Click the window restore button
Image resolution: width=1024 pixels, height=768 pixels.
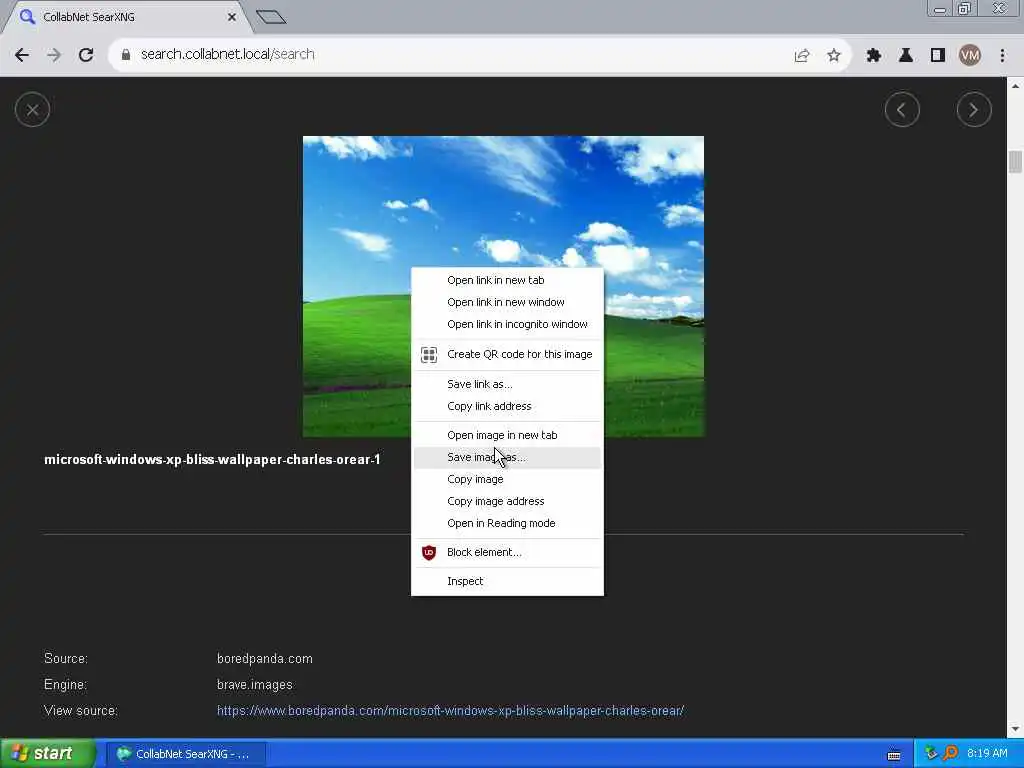[964, 8]
